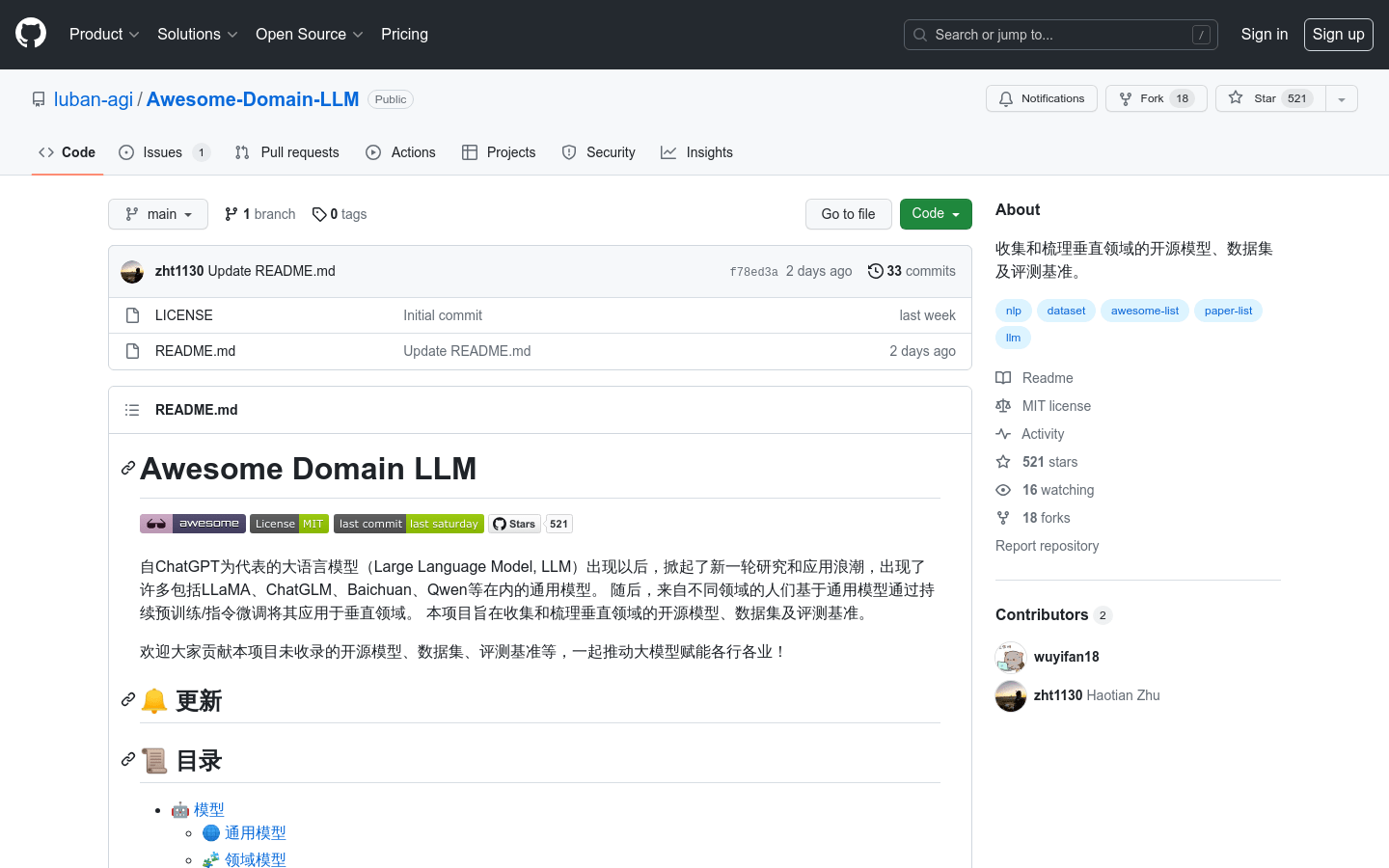Viewport: 1389px width, 868px height.
Task: Select the llm topic tag
Action: (x=1013, y=338)
